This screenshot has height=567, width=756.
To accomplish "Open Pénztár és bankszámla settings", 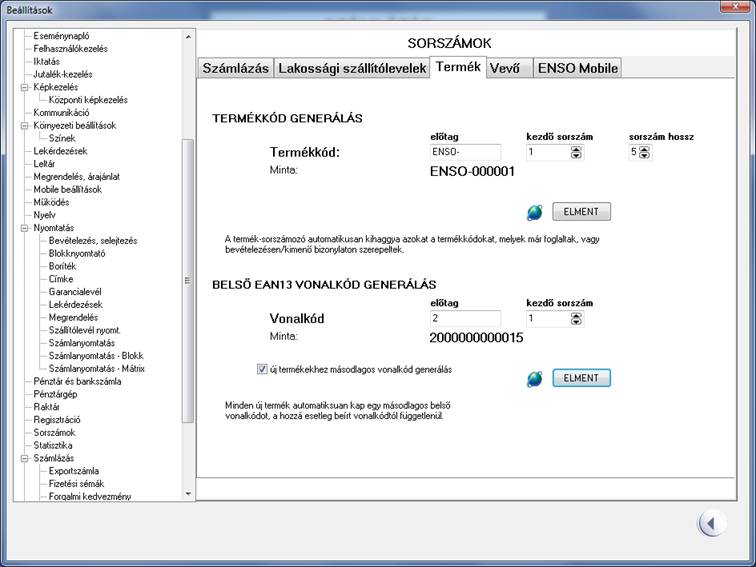I will click(x=77, y=381).
